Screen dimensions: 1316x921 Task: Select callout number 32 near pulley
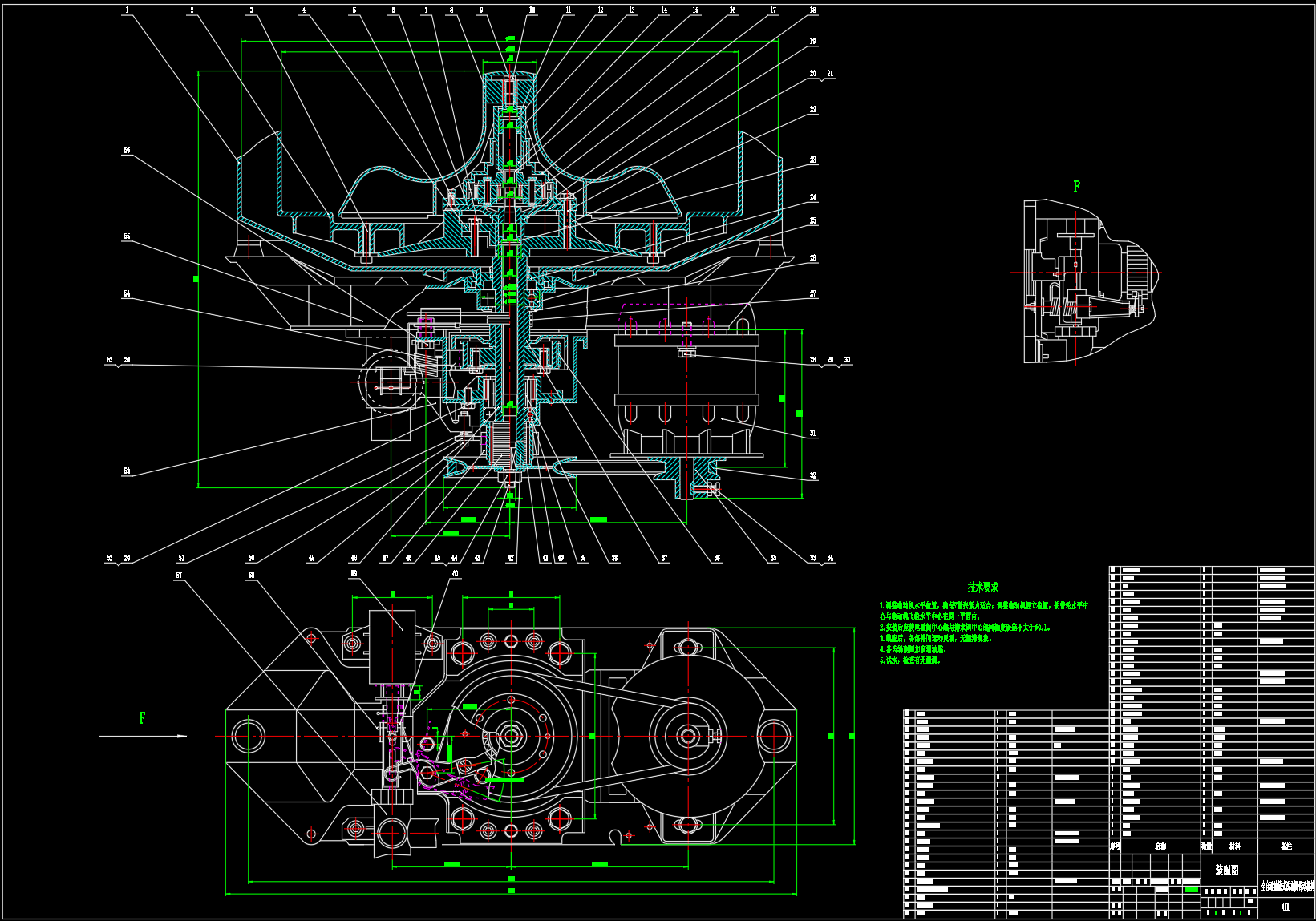pos(812,475)
